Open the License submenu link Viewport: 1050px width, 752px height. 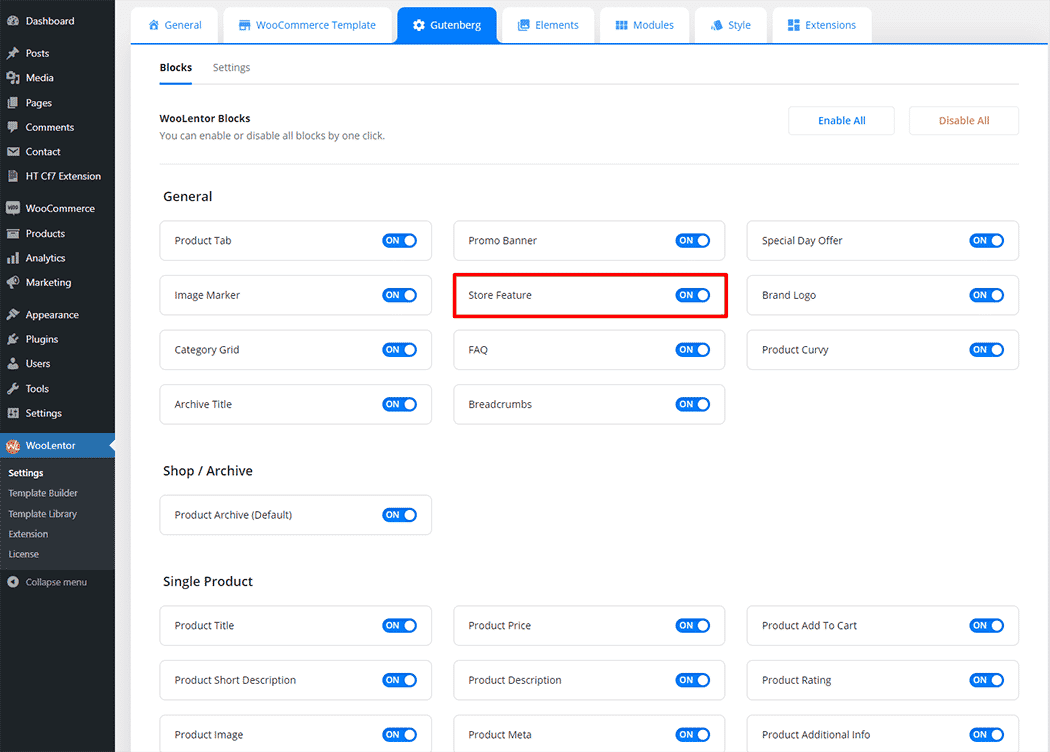coord(23,554)
